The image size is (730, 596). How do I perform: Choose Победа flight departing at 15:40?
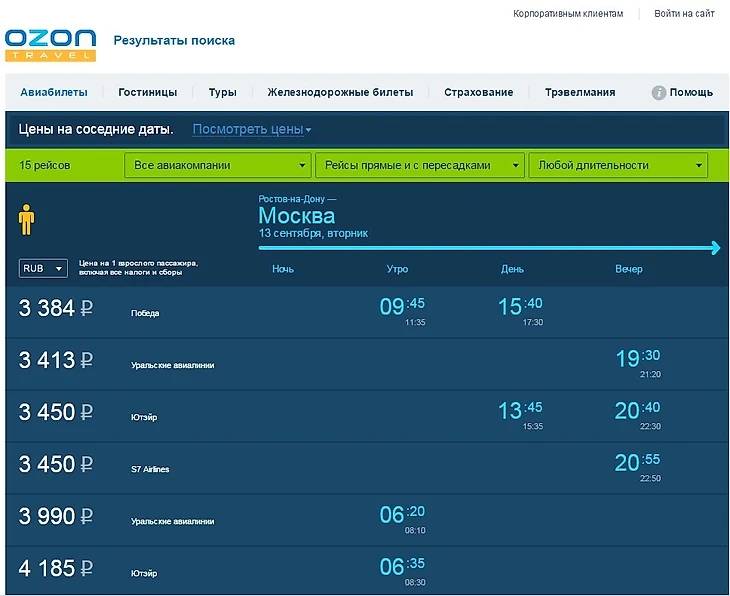(x=520, y=307)
